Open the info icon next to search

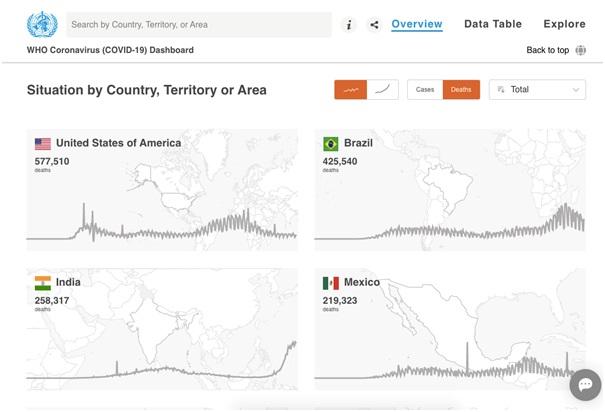pyautogui.click(x=348, y=25)
